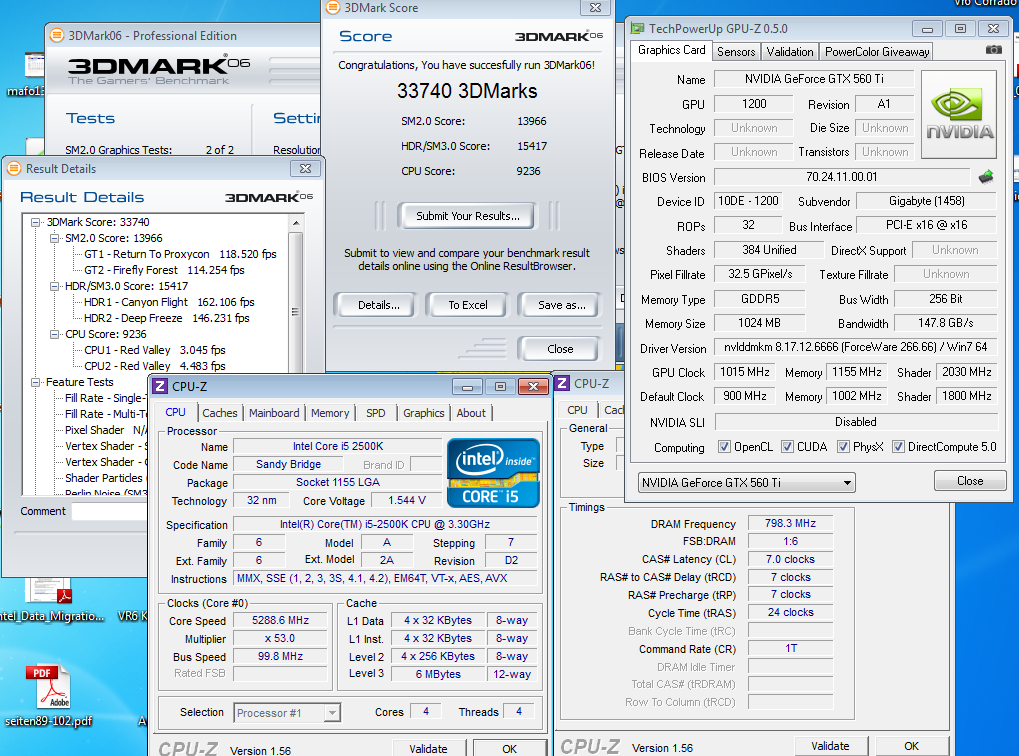Toggle the DirectCompute 5.0 checkbox

pos(898,447)
